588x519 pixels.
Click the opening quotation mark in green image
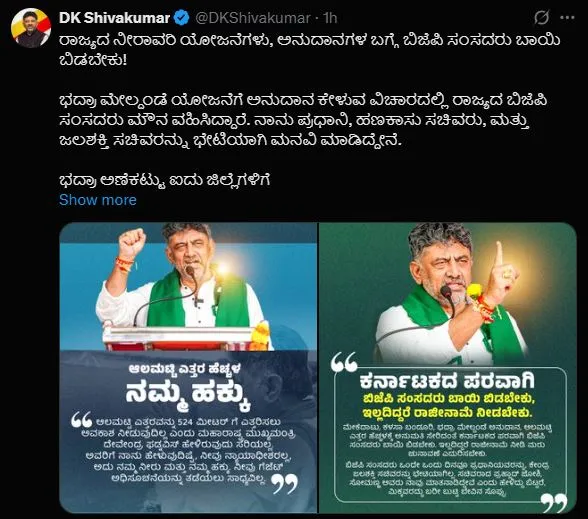[344, 363]
